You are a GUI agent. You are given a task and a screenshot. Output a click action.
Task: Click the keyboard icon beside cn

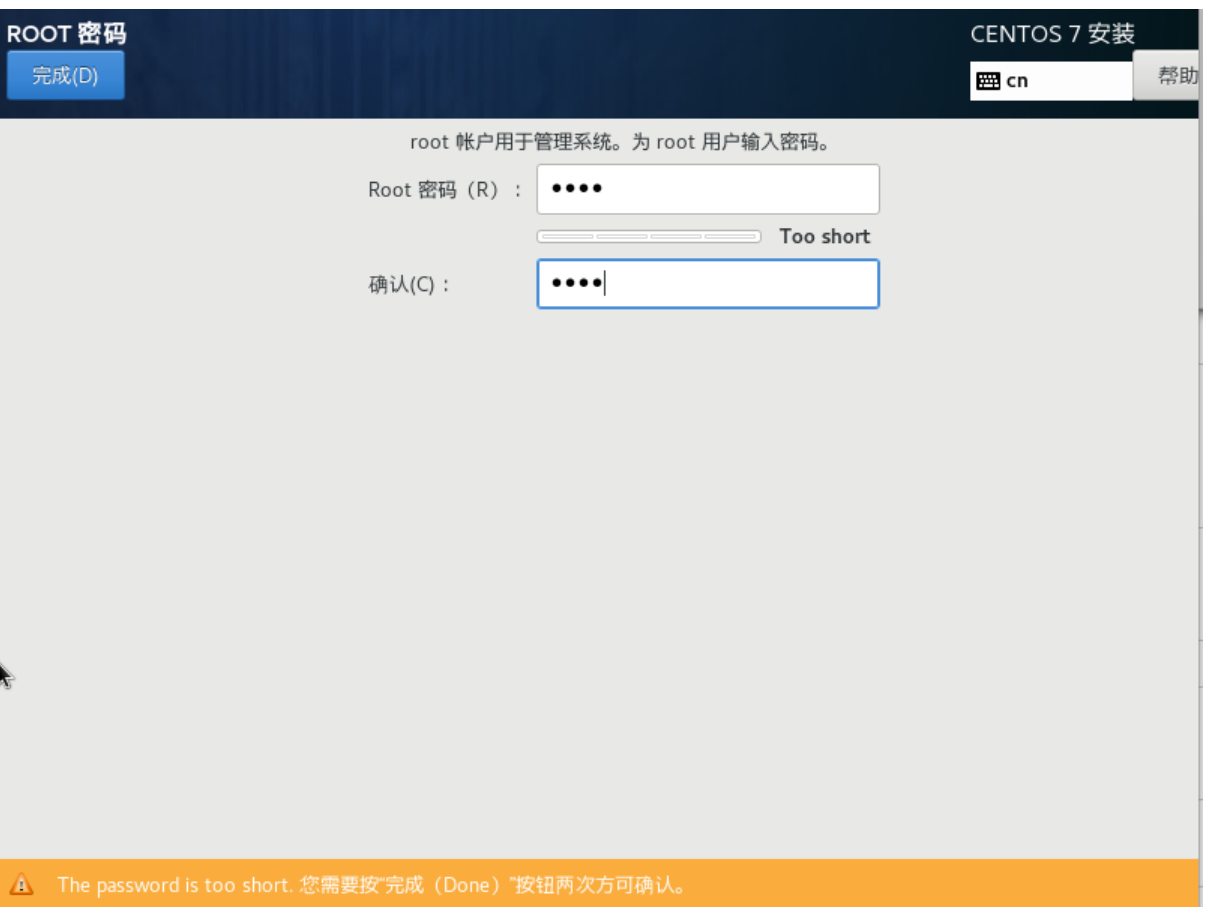pyautogui.click(x=988, y=82)
